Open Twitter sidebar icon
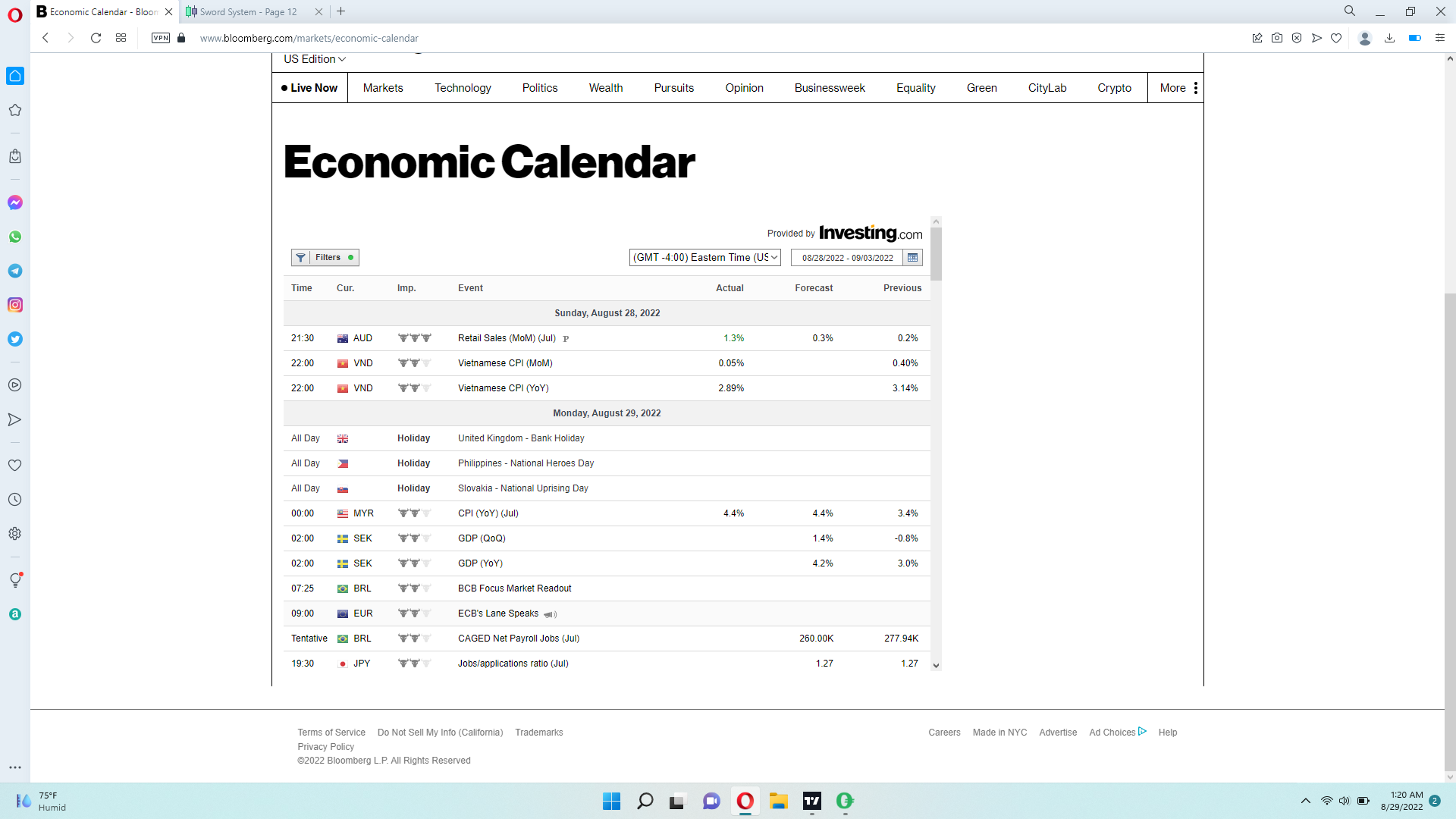The height and width of the screenshot is (819, 1456). (15, 339)
